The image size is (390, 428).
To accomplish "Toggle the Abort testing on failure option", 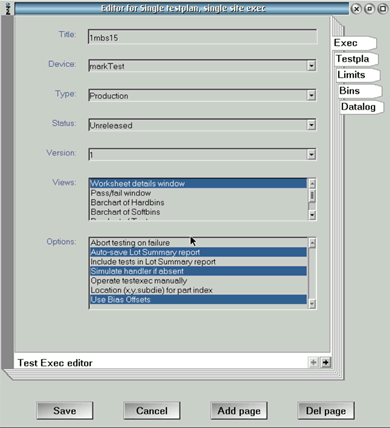I will pos(198,243).
